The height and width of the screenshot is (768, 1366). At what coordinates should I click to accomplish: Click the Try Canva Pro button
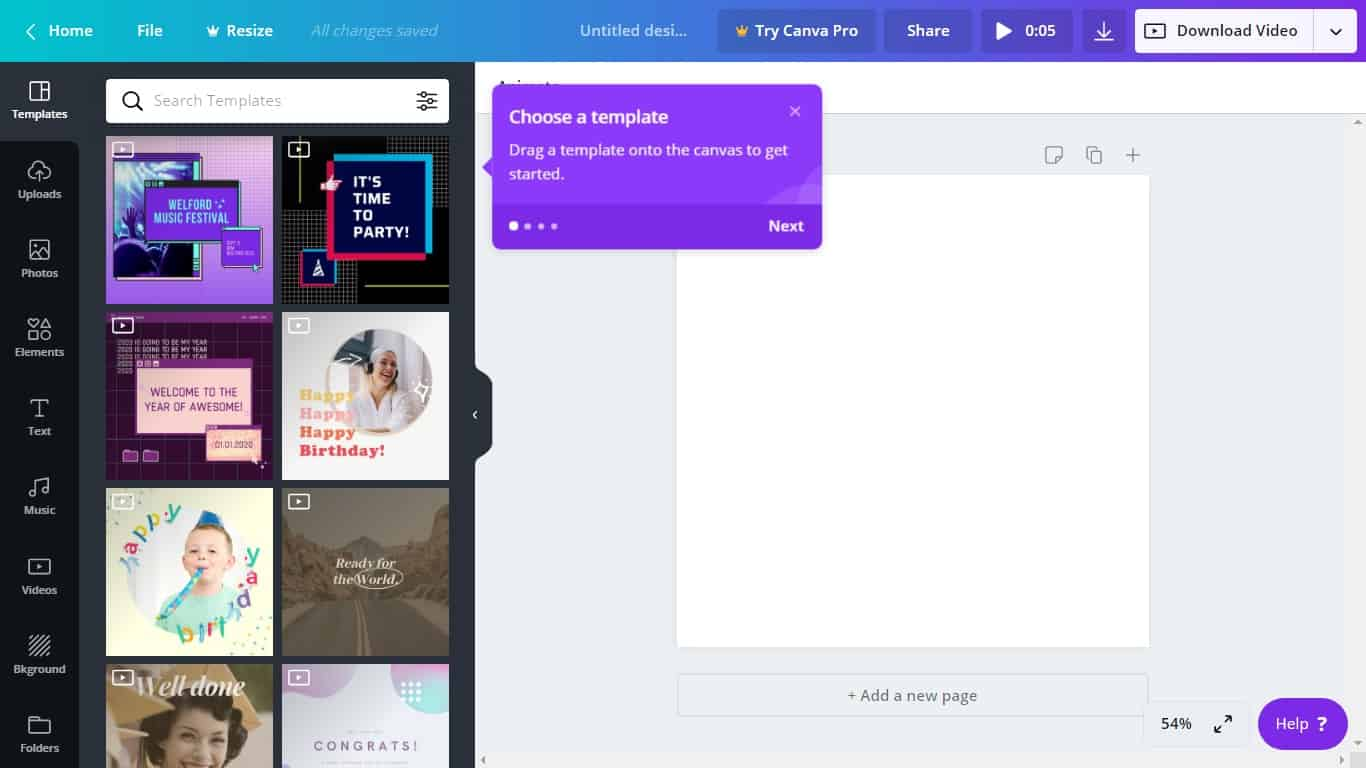coord(797,30)
